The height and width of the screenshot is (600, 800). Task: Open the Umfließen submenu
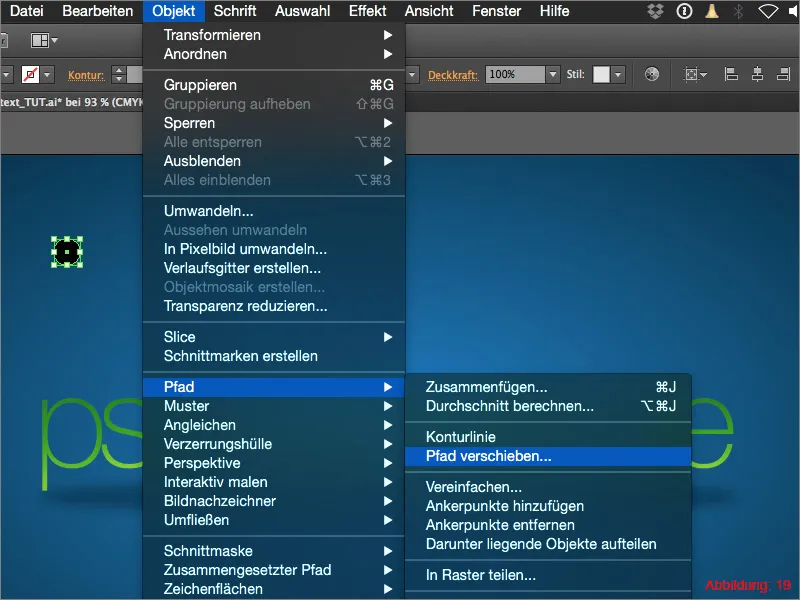[x=274, y=520]
